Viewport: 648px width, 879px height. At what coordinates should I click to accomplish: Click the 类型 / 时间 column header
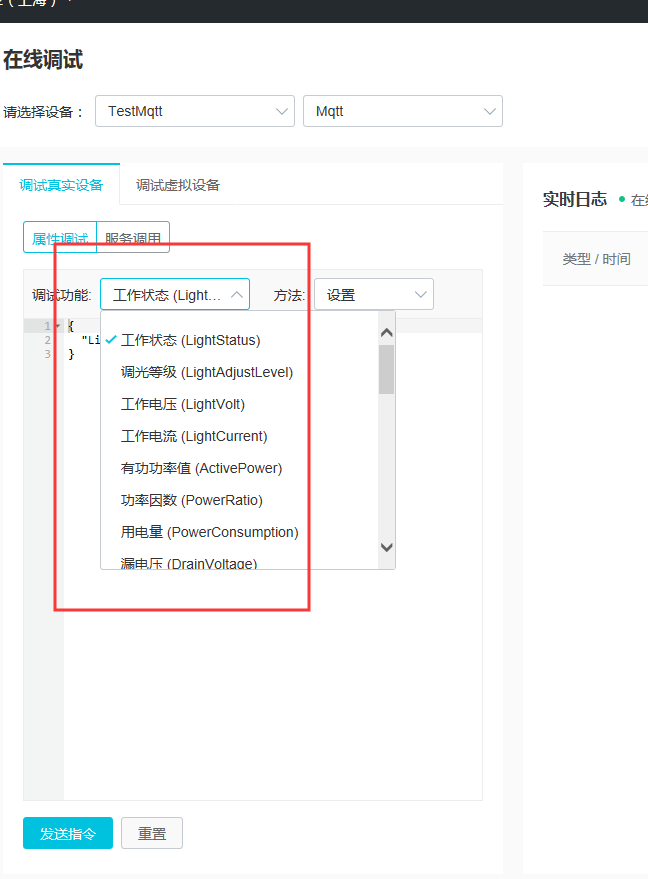tap(596, 259)
